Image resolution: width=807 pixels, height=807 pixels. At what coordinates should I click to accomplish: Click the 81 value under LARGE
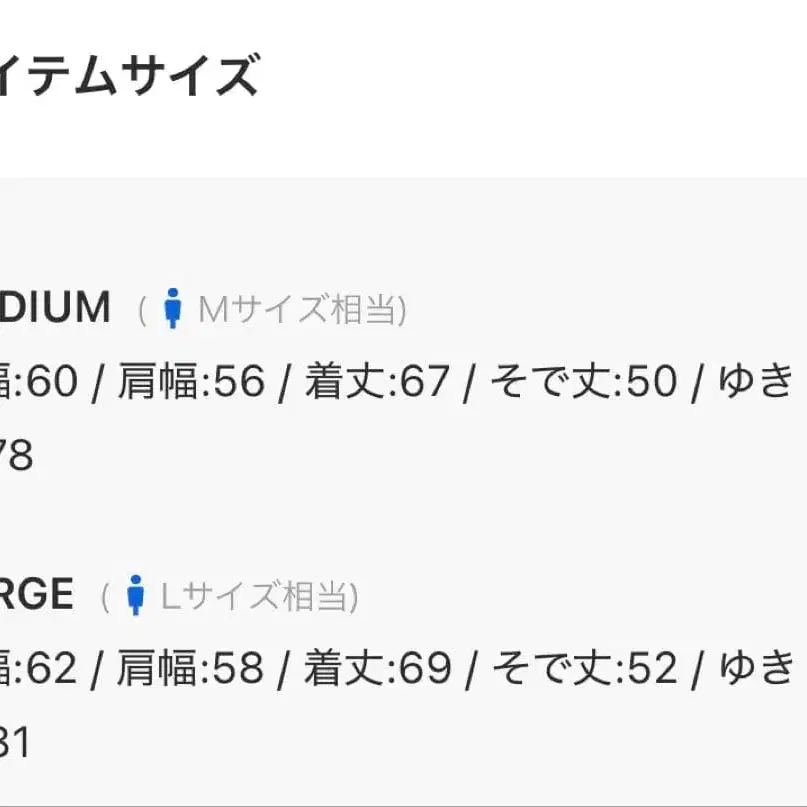(15, 742)
